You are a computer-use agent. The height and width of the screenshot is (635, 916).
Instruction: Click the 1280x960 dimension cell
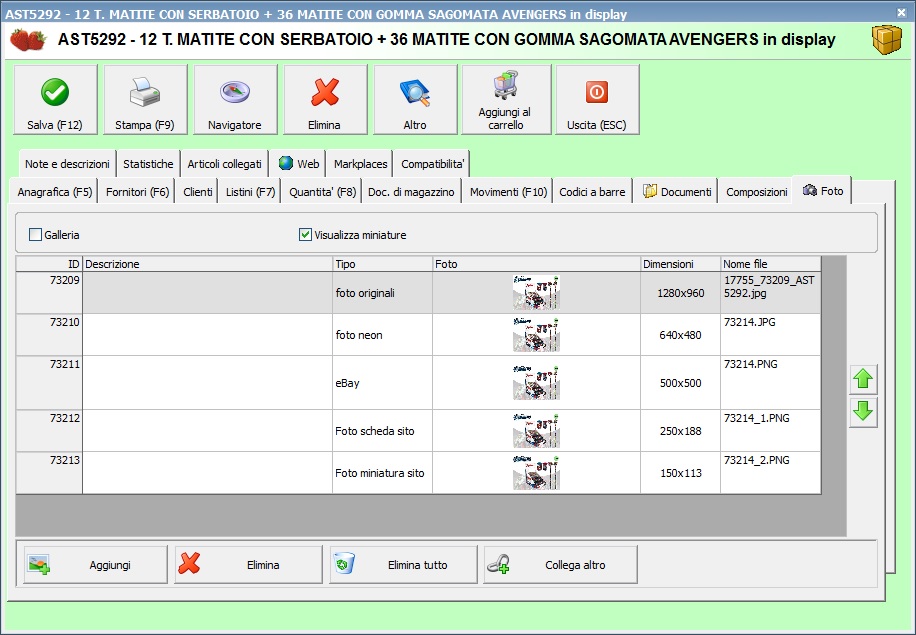(x=681, y=293)
